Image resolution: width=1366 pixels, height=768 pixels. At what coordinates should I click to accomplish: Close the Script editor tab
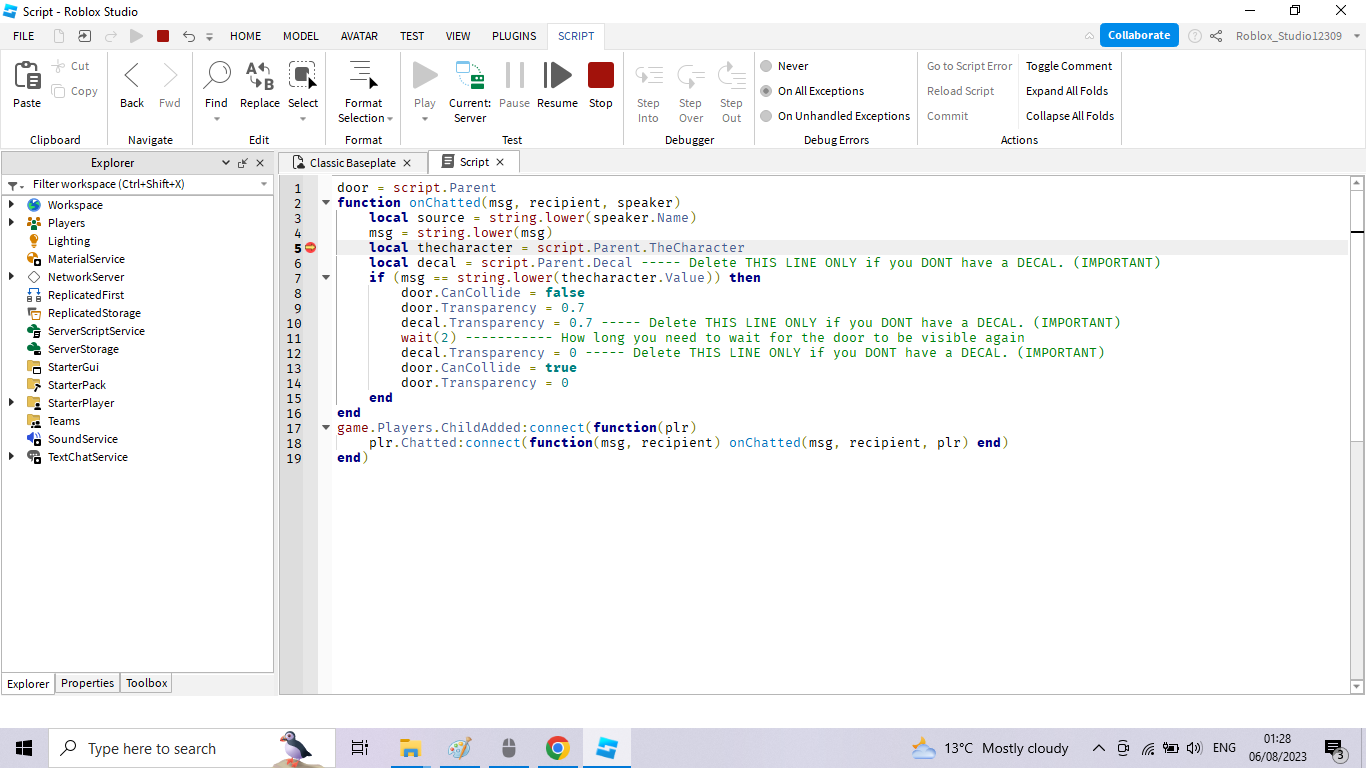[x=500, y=162]
